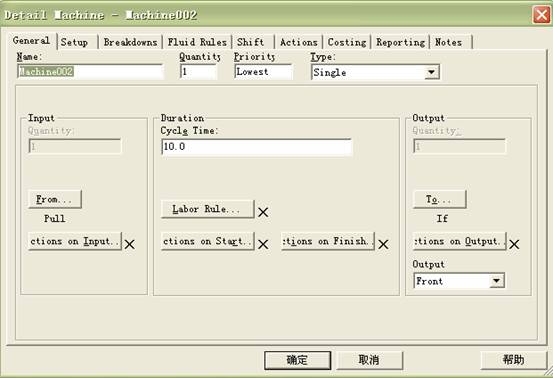Image resolution: width=553 pixels, height=378 pixels.
Task: Close the Detail Machine dialog window
Action: [x=541, y=15]
